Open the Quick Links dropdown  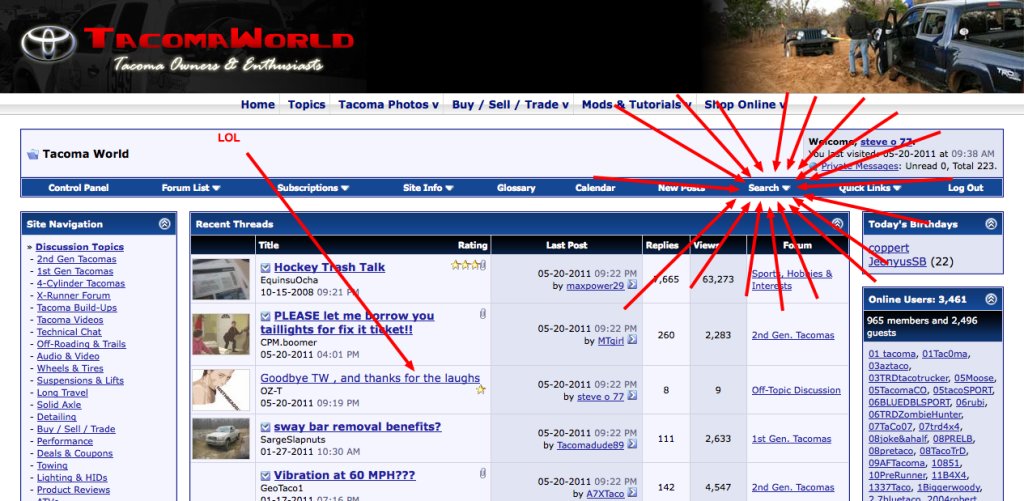pos(870,188)
